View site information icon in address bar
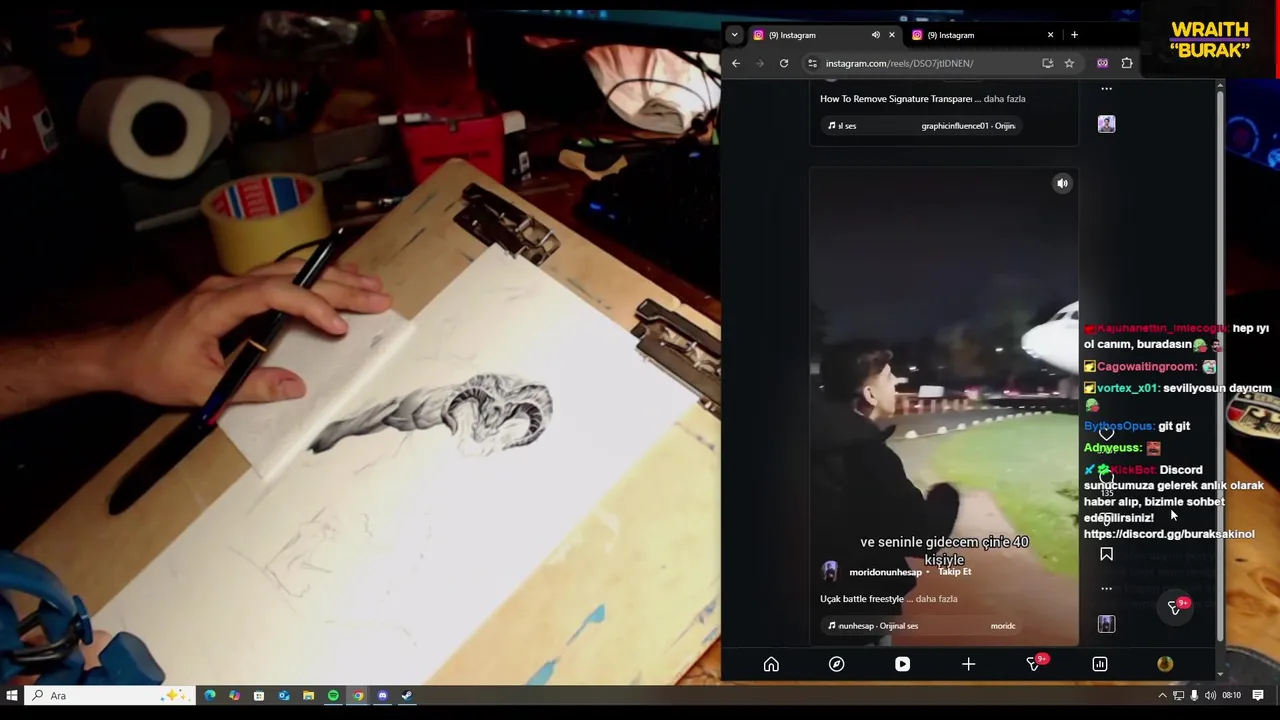This screenshot has width=1280, height=720. click(812, 63)
